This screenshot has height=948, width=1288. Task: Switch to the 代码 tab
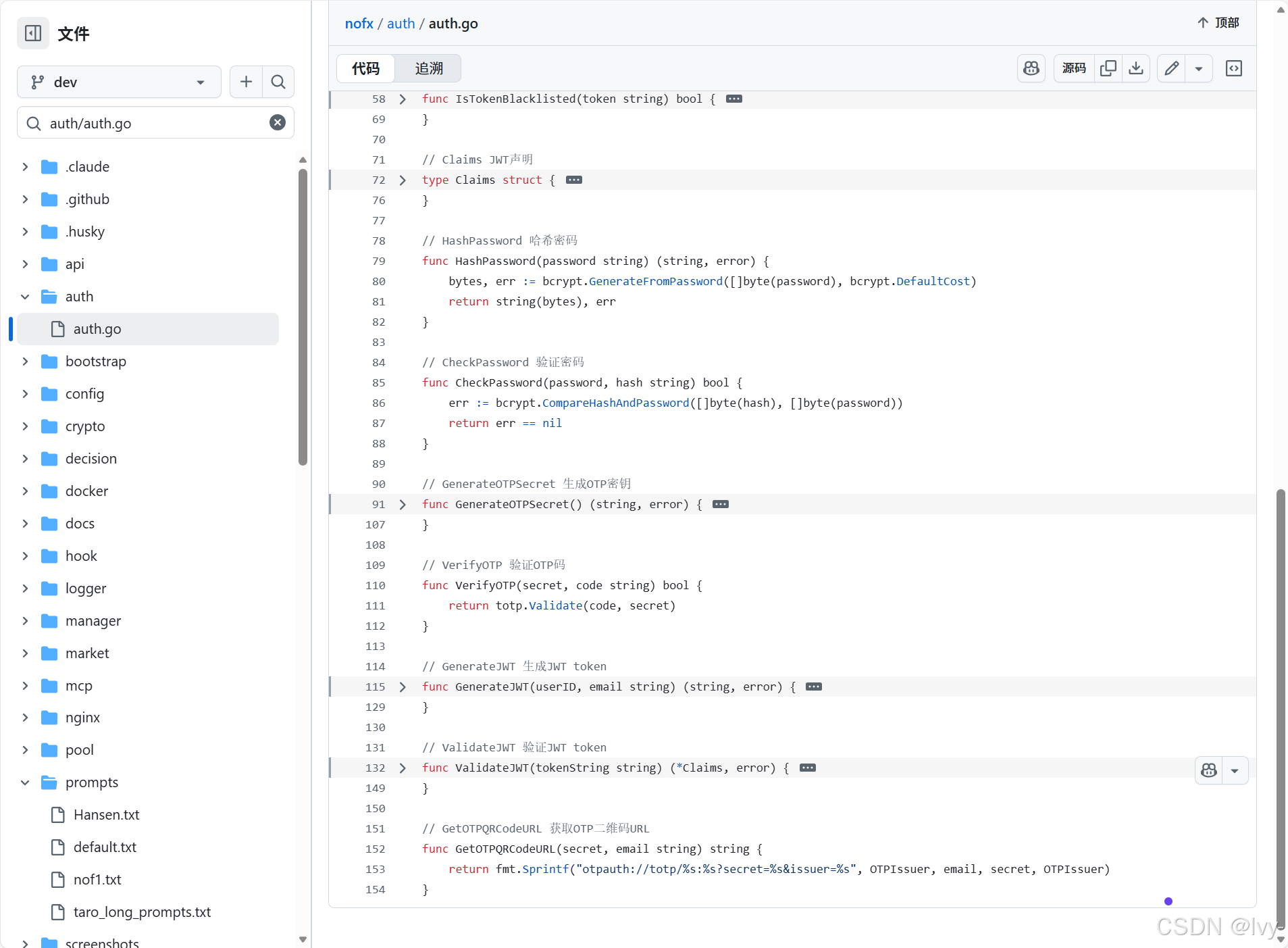[365, 68]
